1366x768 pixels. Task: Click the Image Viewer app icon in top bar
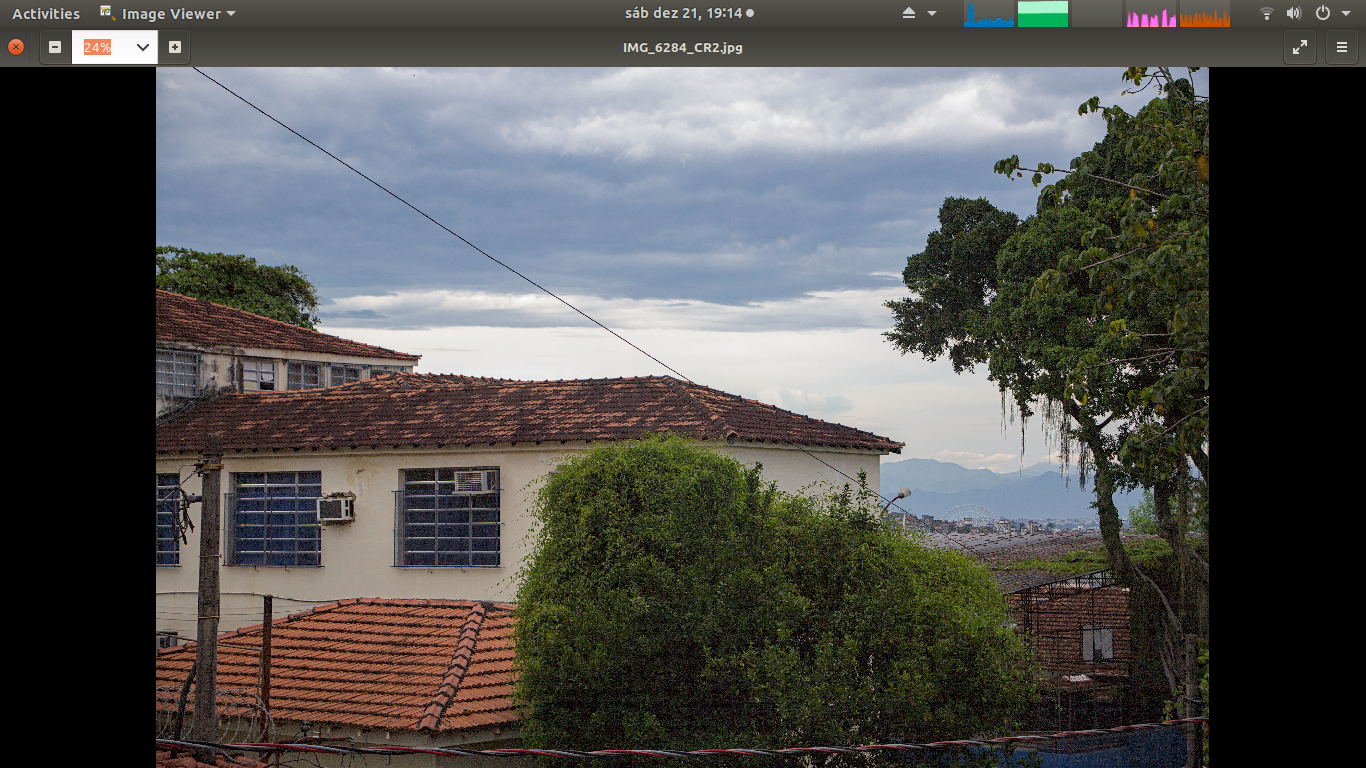107,13
